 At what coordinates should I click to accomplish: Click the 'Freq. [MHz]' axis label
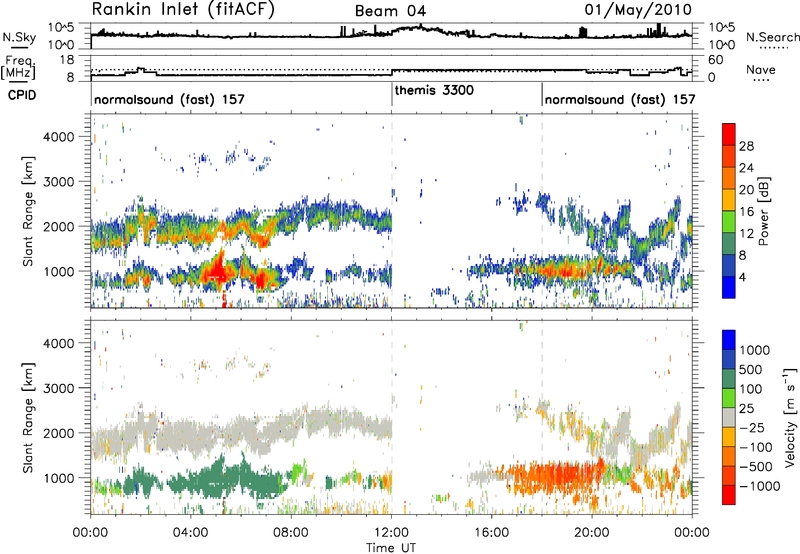(x=18, y=68)
